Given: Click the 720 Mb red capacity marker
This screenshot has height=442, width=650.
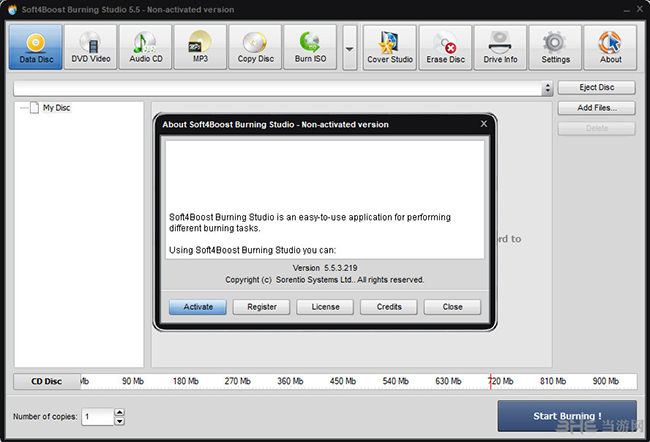Looking at the screenshot, I should point(491,381).
